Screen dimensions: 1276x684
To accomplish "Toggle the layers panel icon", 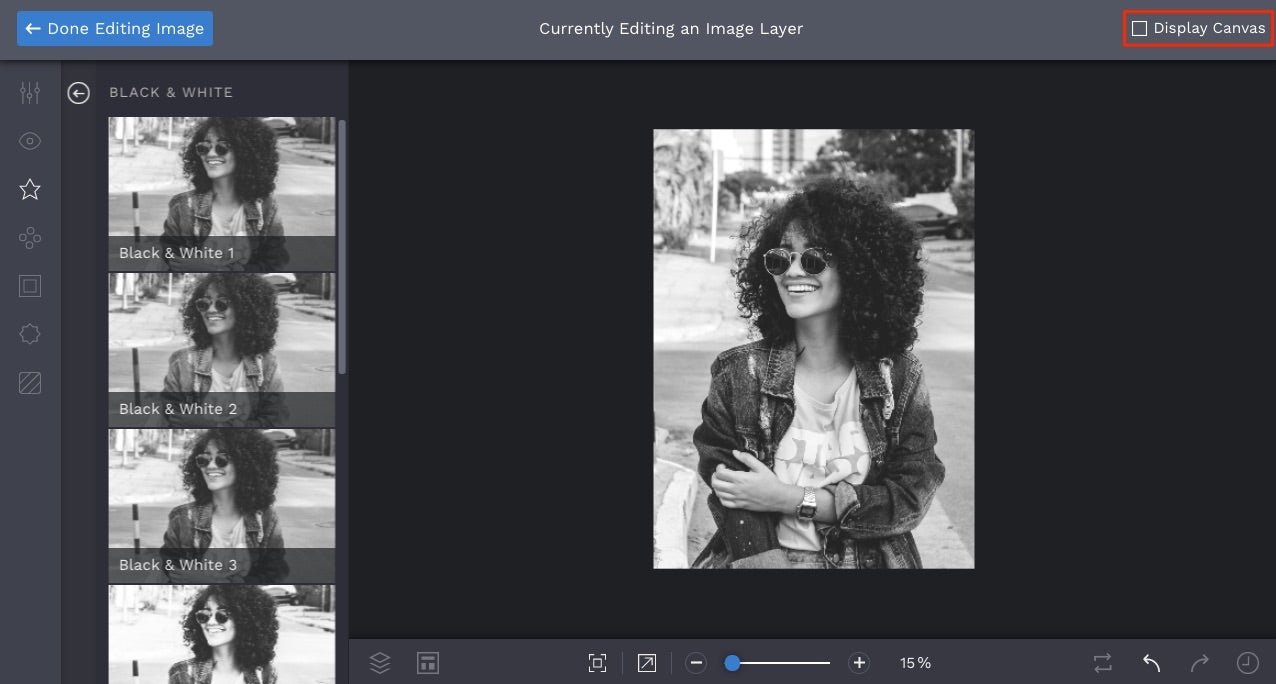I will pyautogui.click(x=380, y=662).
